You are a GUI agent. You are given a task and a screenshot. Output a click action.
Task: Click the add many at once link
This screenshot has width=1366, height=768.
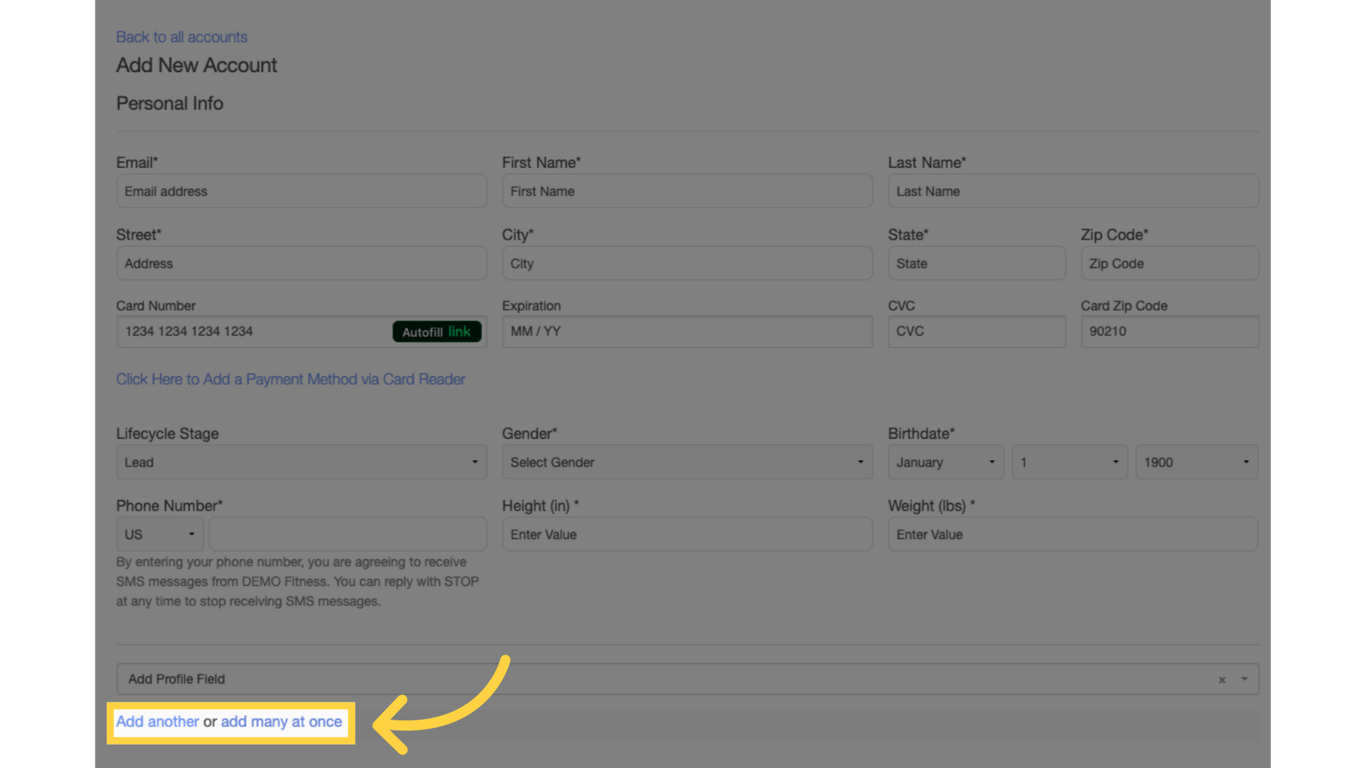pos(283,721)
